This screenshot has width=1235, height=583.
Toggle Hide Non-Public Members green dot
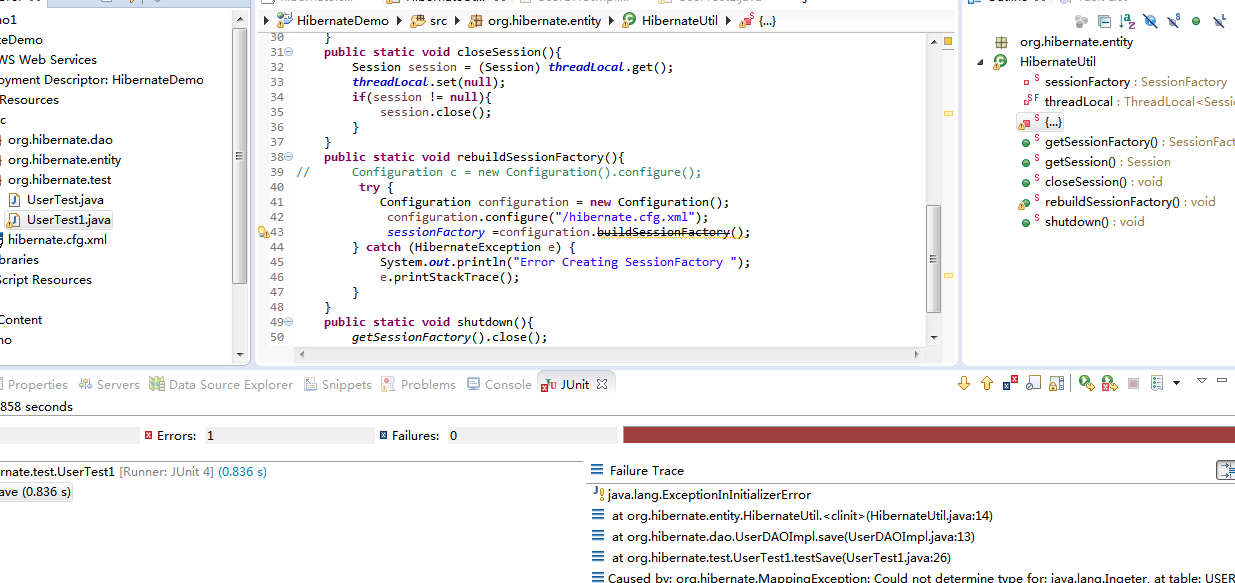[1196, 21]
